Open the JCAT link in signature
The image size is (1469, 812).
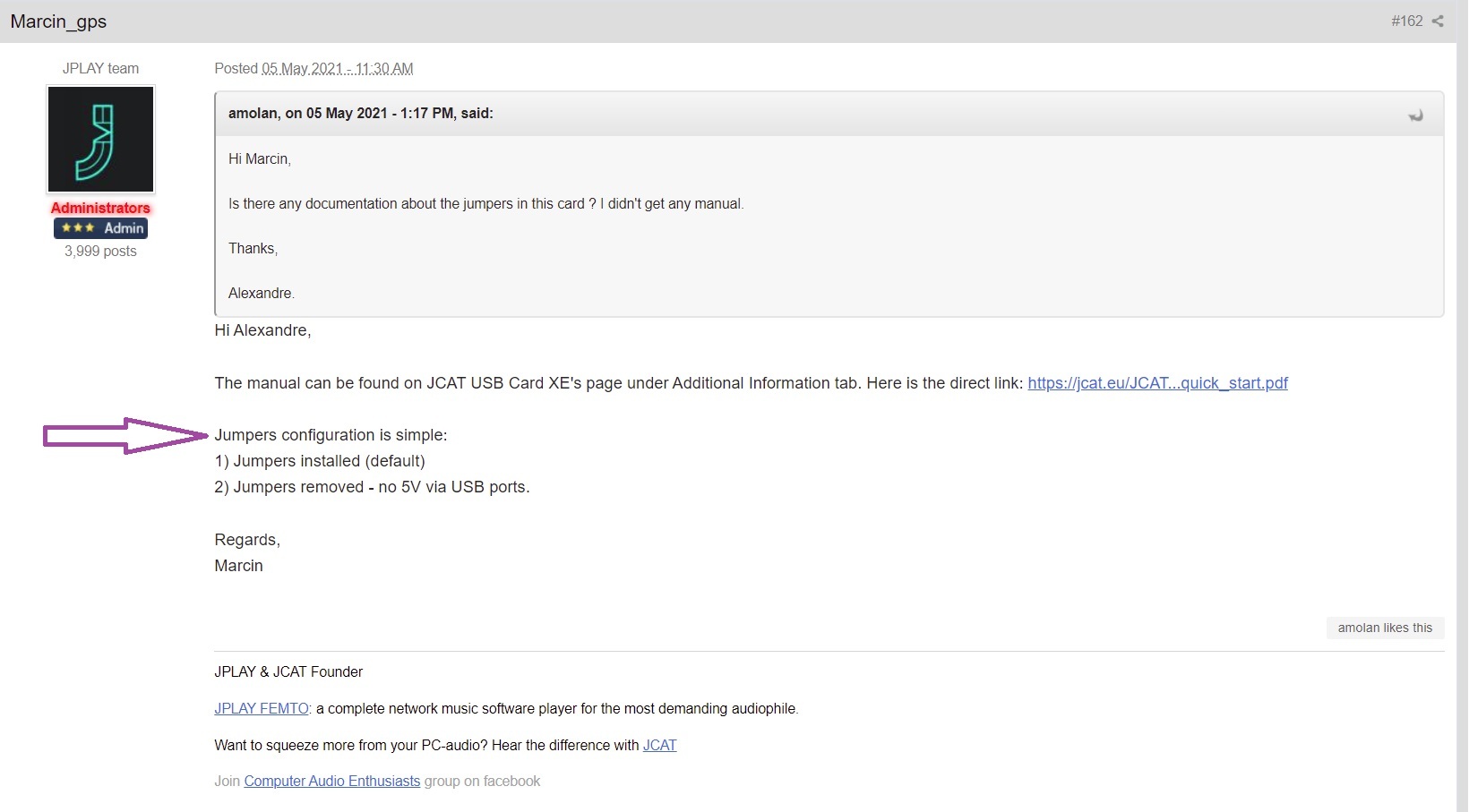(x=659, y=746)
